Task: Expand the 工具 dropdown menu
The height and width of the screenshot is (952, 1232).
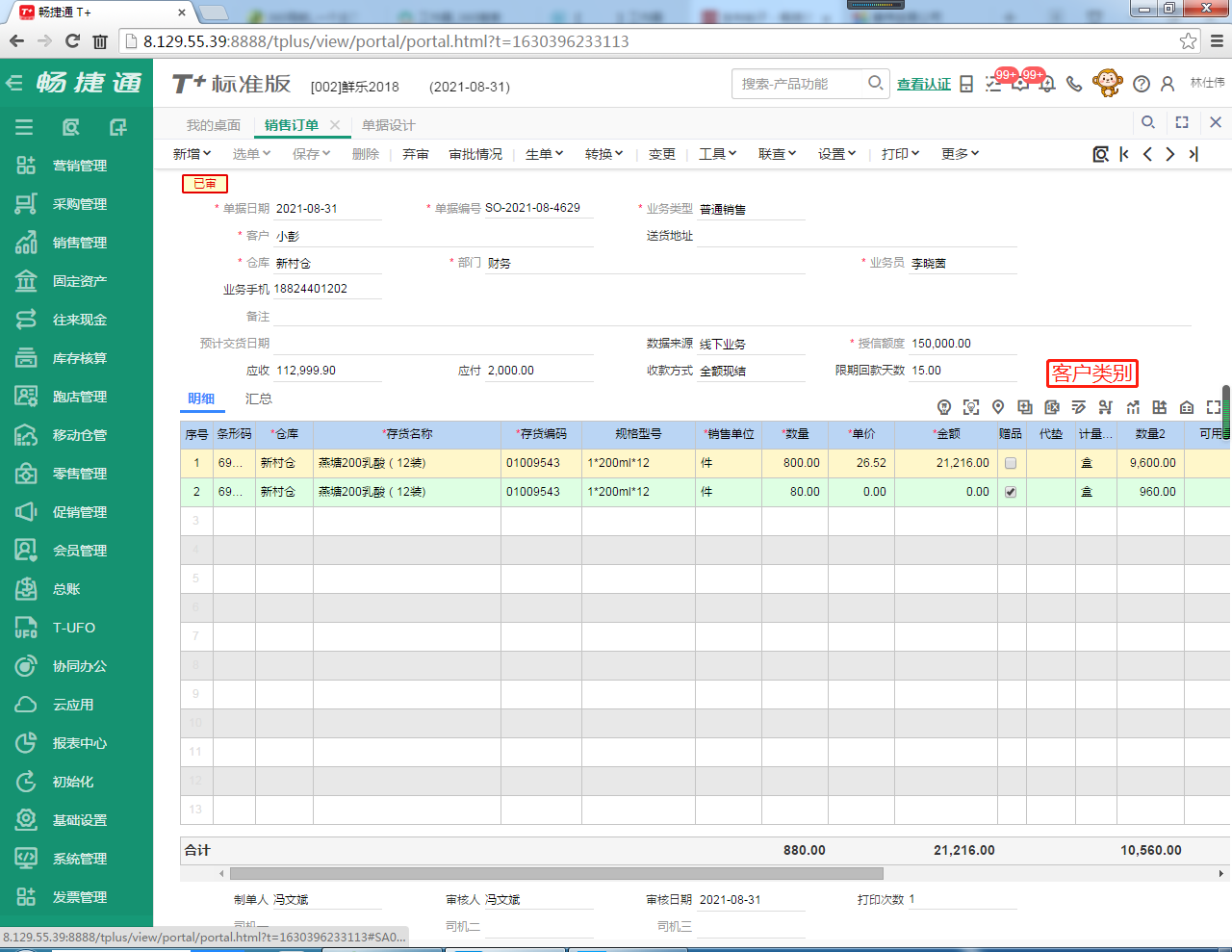Action: pos(717,154)
